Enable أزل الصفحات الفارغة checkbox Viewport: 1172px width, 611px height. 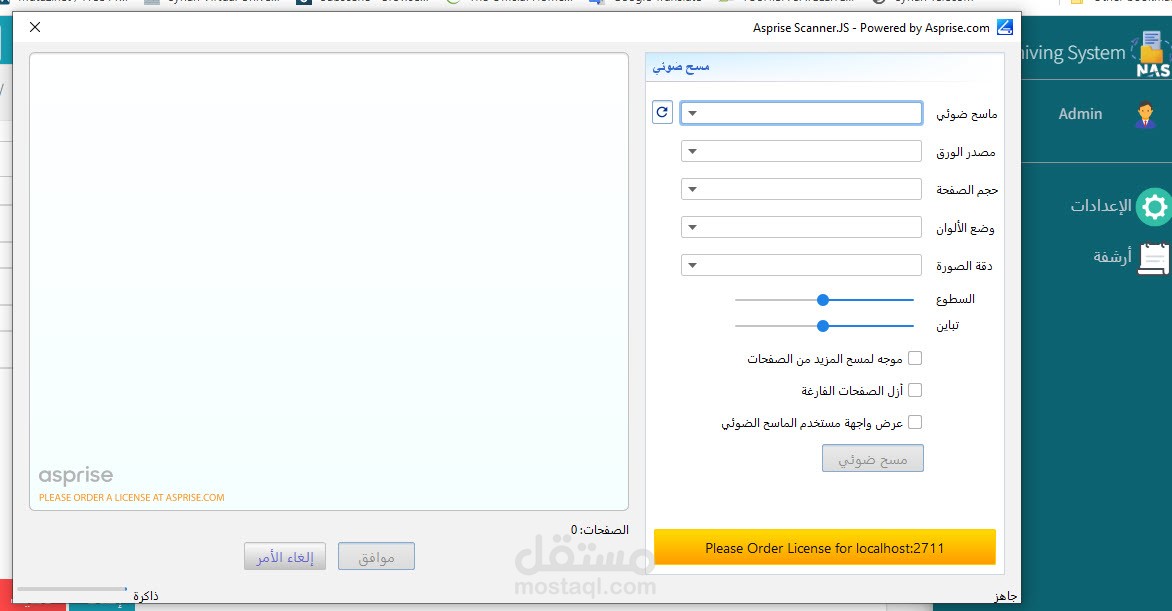click(915, 390)
